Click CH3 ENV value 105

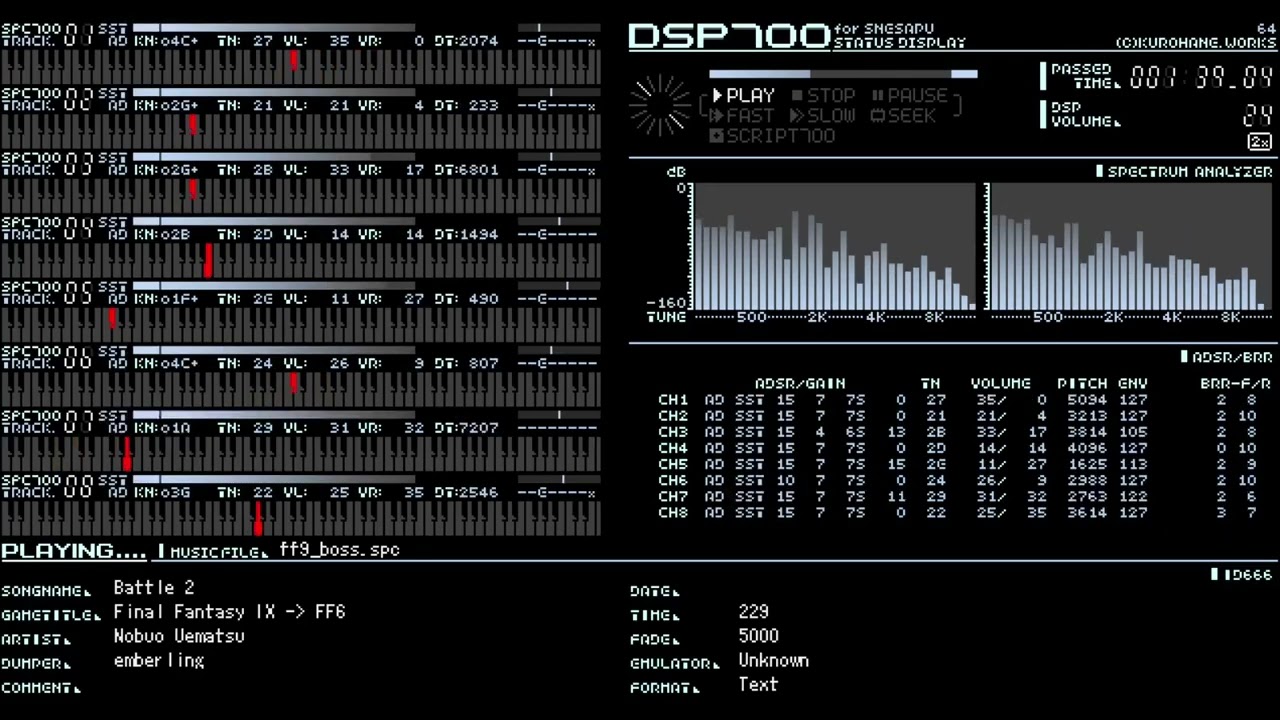pyautogui.click(x=1133, y=432)
